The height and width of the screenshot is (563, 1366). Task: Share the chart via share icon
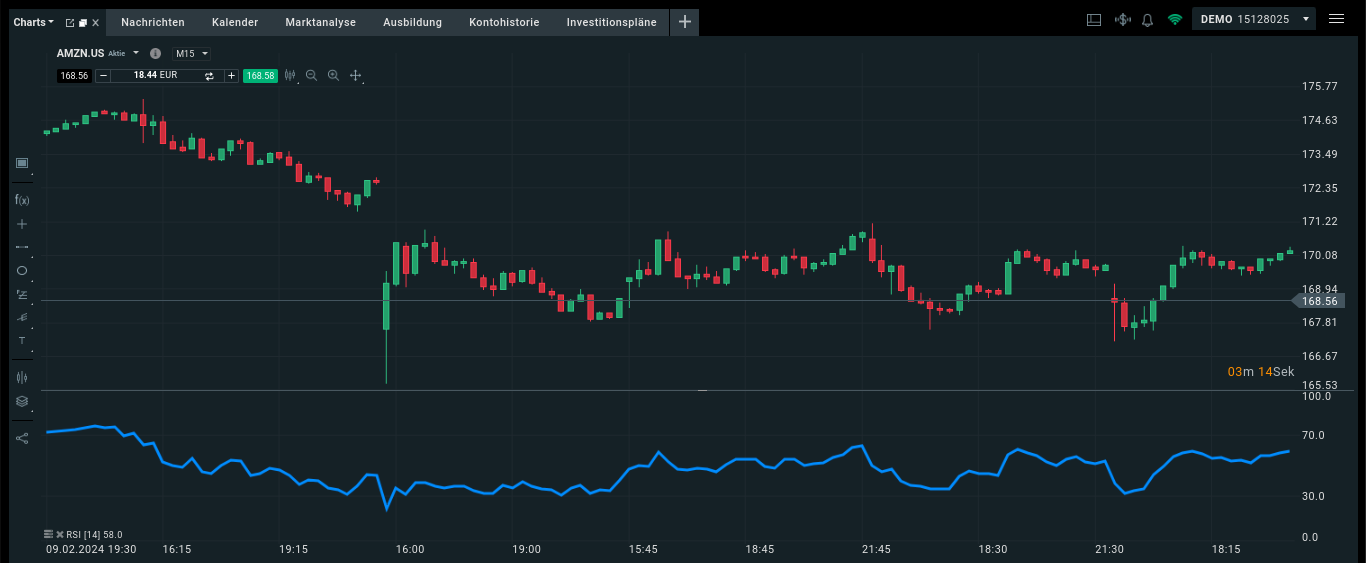[22, 437]
